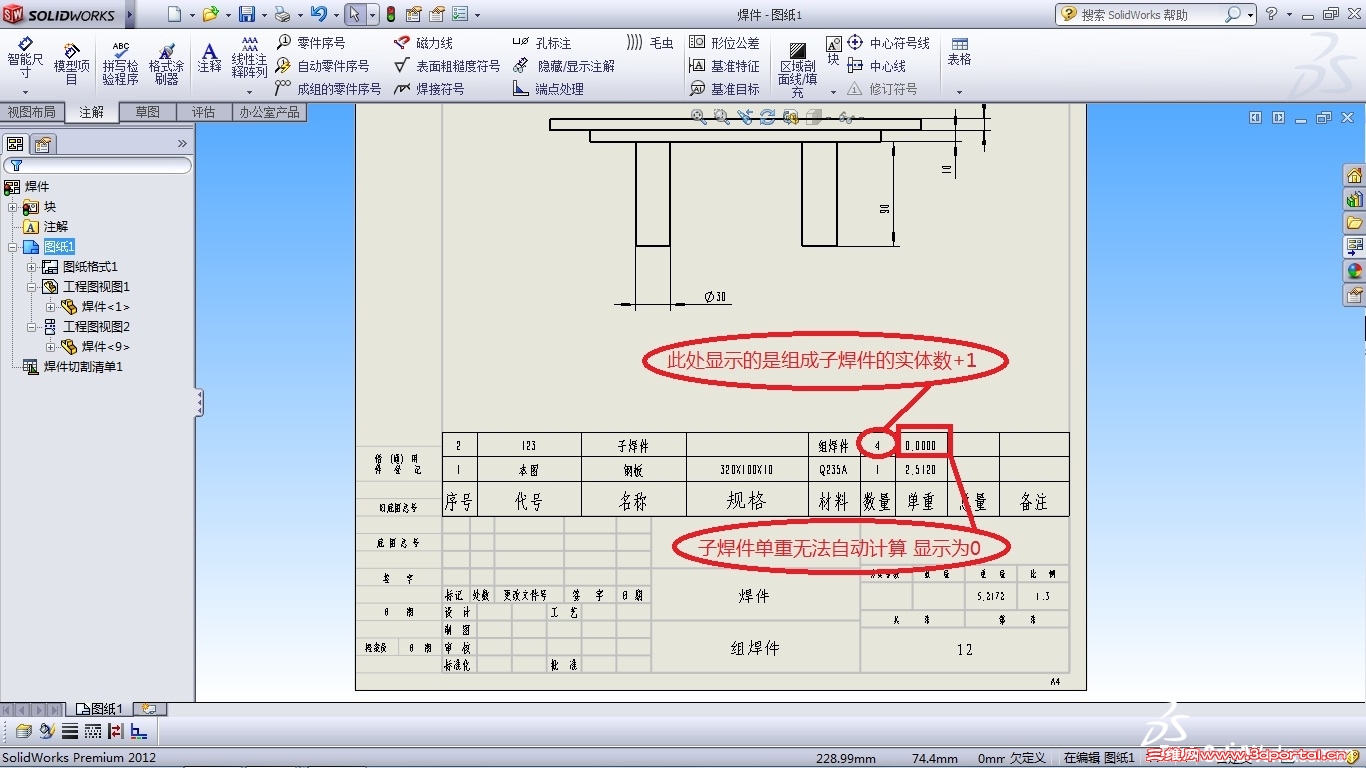The image size is (1366, 768).
Task: Click the Print icon in the top toolbar
Action: 282,14
